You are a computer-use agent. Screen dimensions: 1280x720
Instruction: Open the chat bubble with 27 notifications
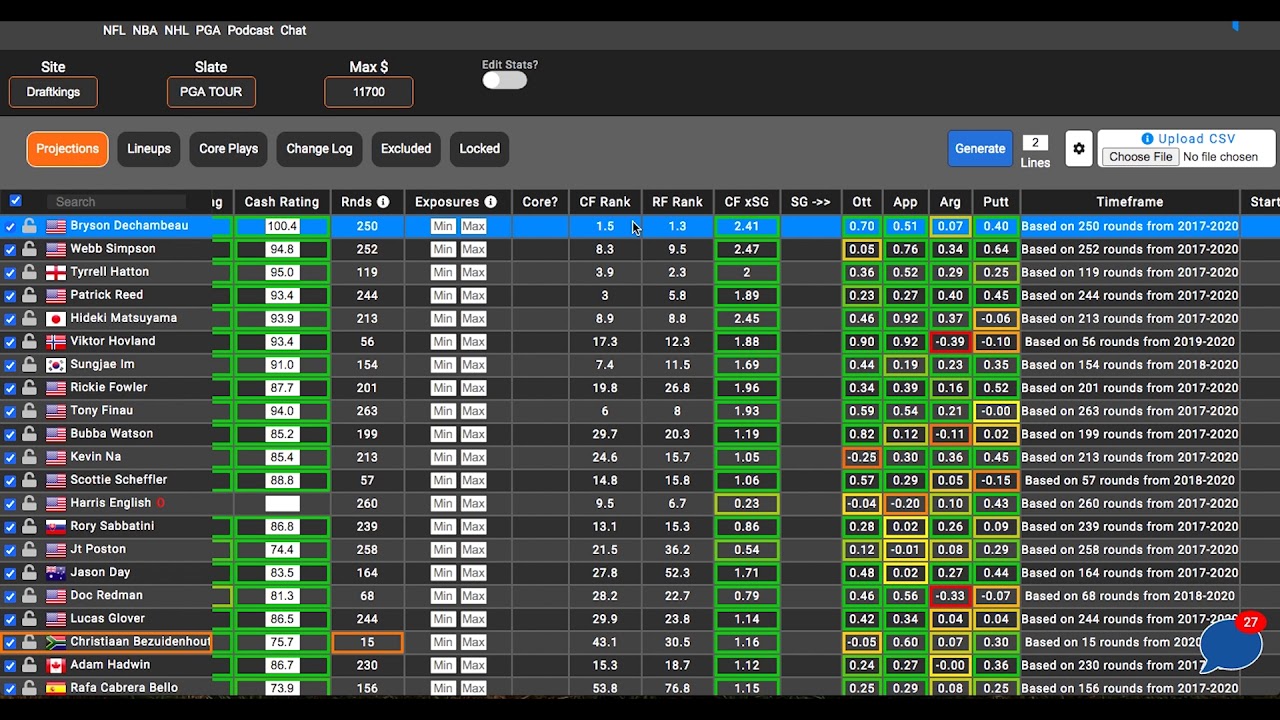coord(1230,645)
